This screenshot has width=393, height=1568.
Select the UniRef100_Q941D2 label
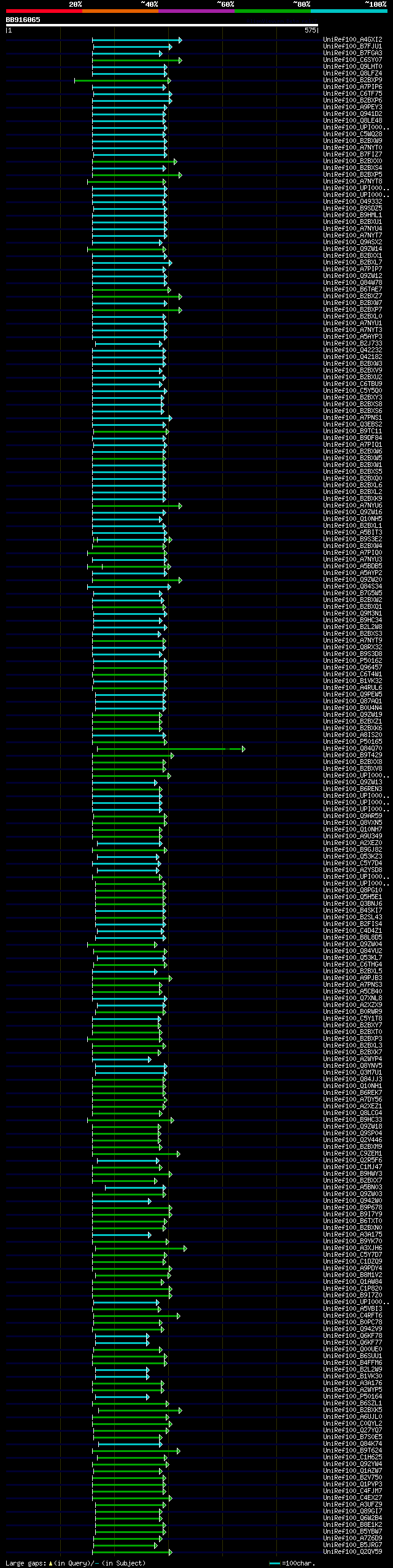pyautogui.click(x=352, y=114)
